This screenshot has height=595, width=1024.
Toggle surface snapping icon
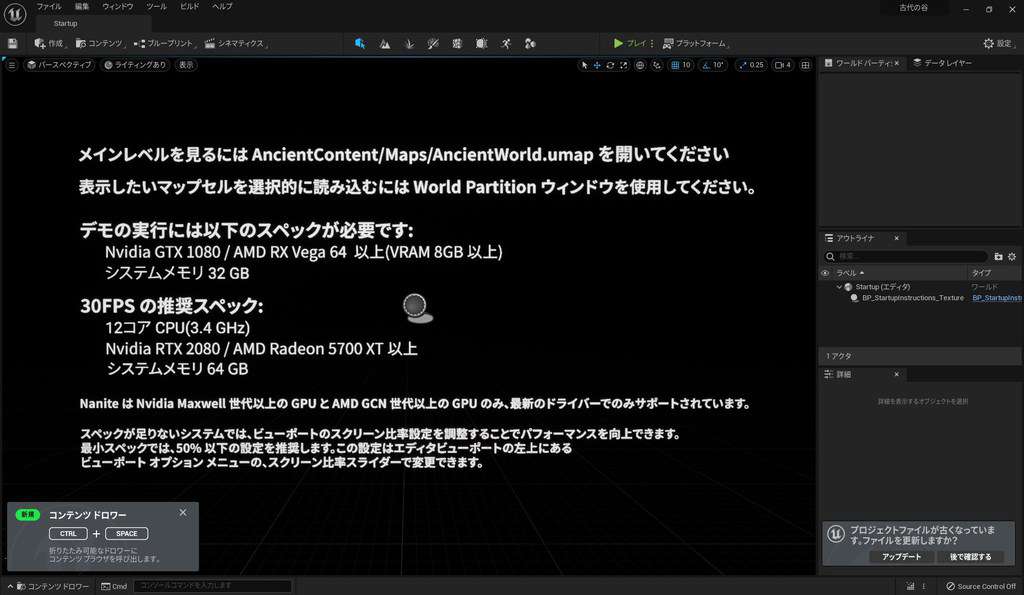point(657,65)
